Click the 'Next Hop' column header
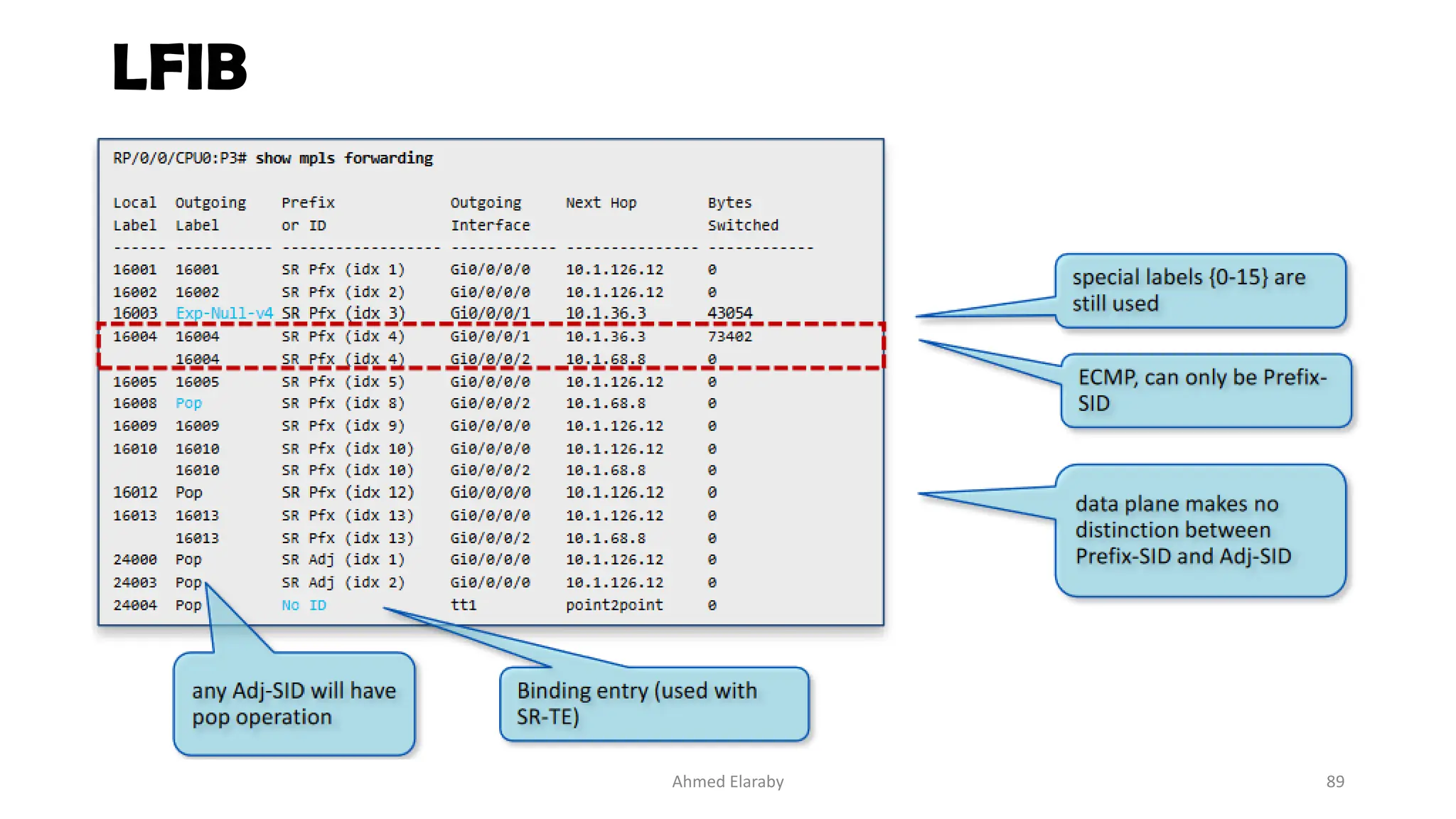 click(x=601, y=203)
